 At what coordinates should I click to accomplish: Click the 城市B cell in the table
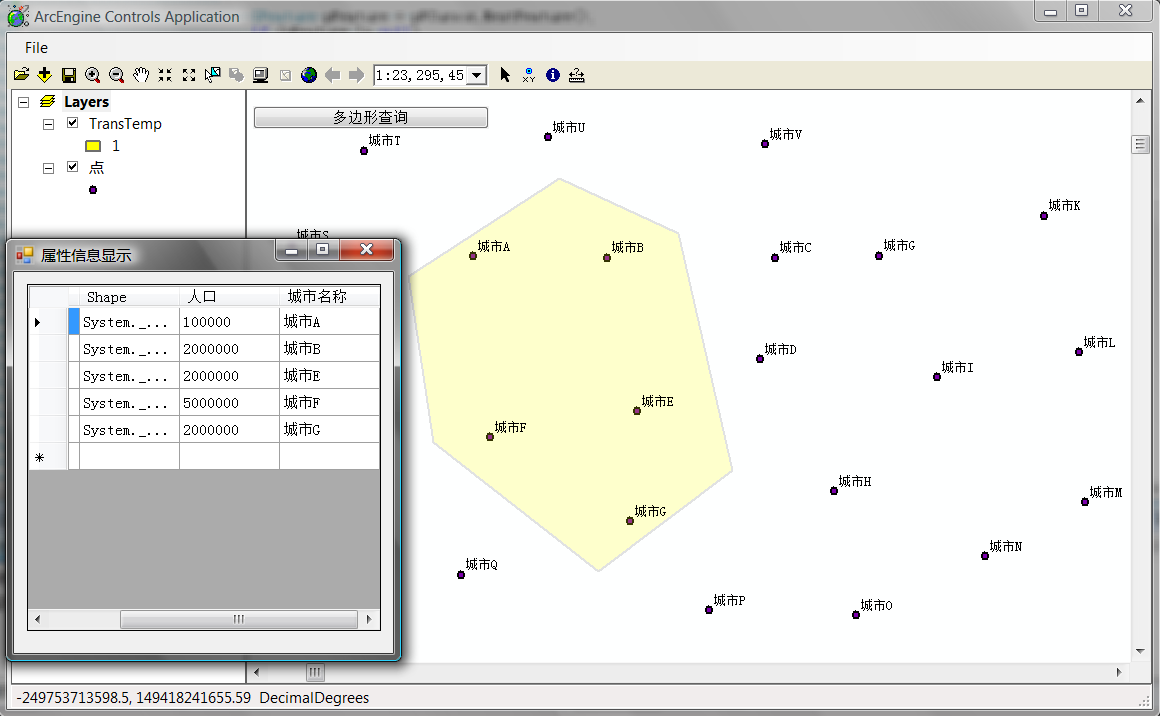point(328,349)
